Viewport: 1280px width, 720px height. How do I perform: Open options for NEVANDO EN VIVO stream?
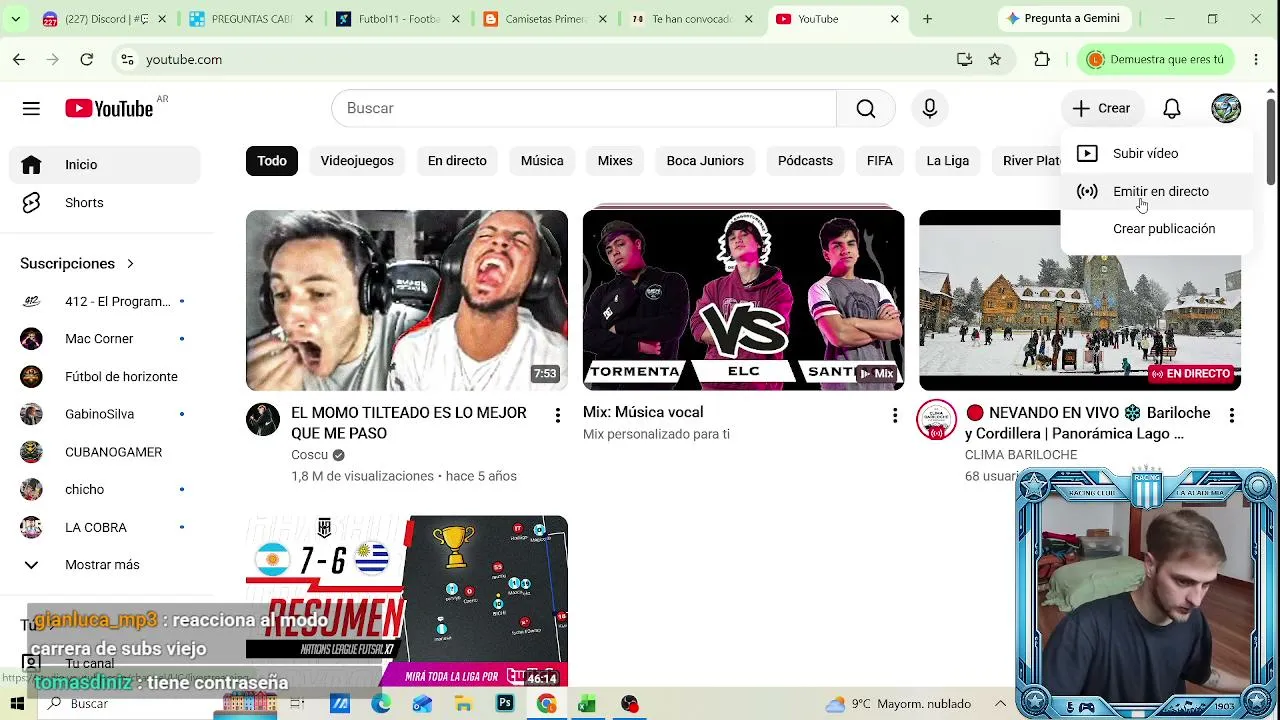pos(1232,415)
